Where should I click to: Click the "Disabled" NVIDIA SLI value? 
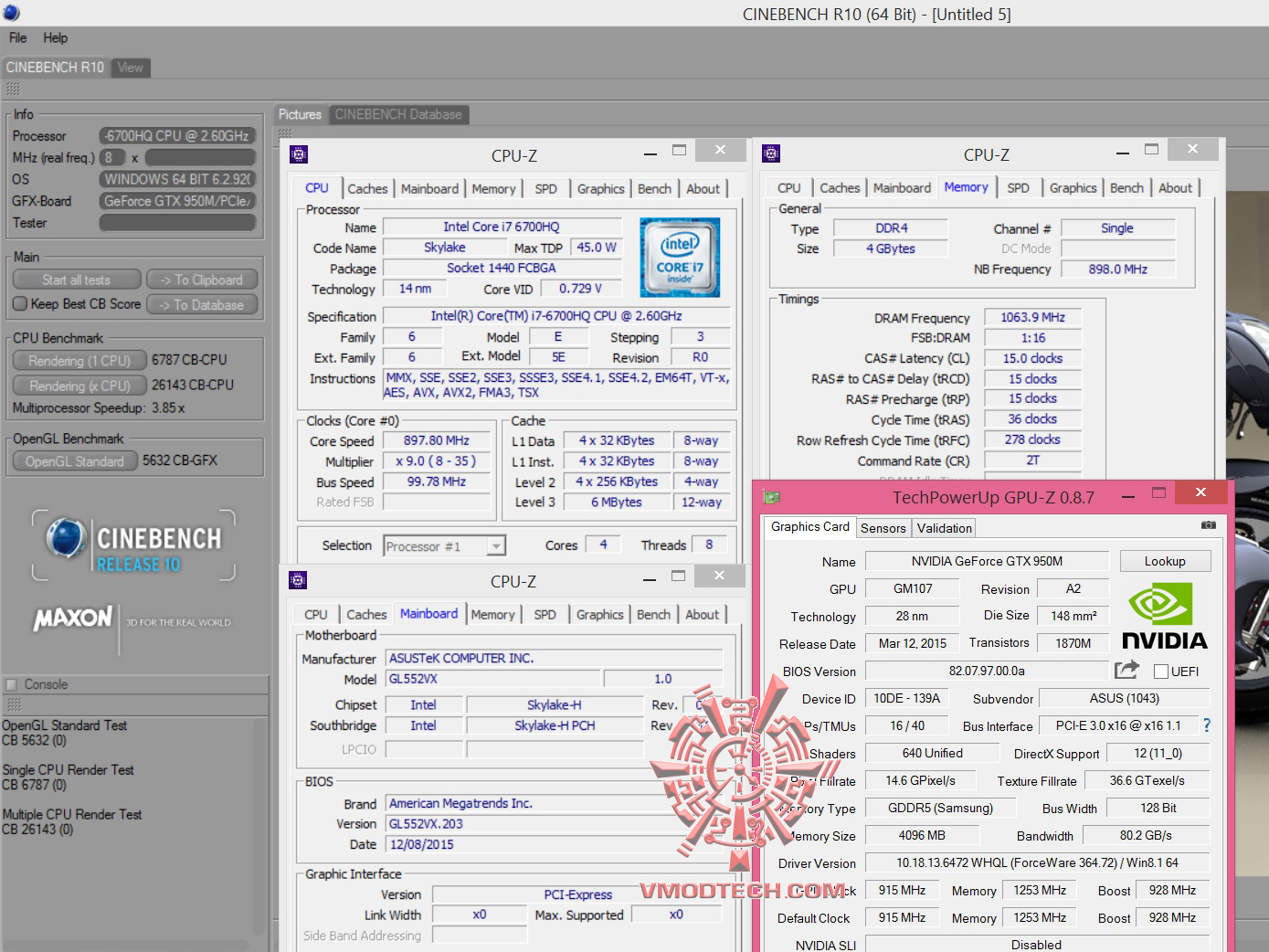pyautogui.click(x=1036, y=944)
